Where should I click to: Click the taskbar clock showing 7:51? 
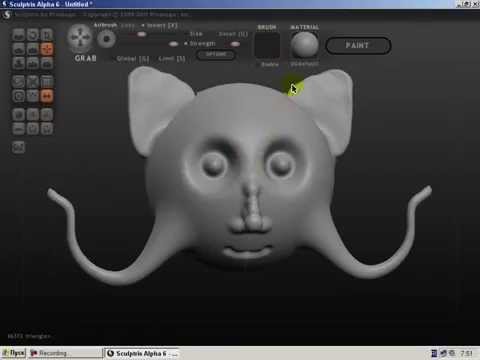[467, 353]
